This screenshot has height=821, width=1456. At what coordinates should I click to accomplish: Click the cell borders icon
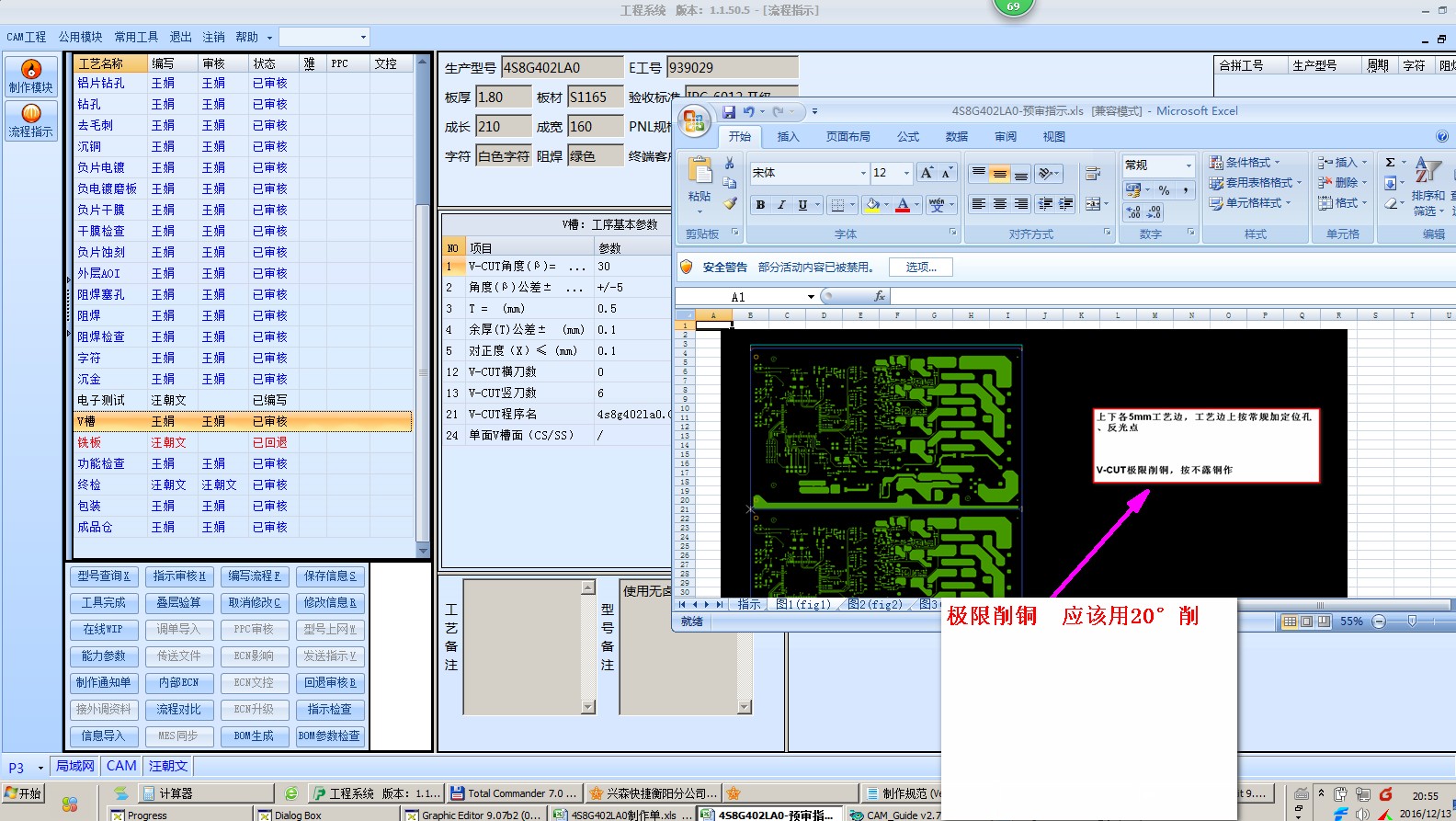pyautogui.click(x=836, y=205)
